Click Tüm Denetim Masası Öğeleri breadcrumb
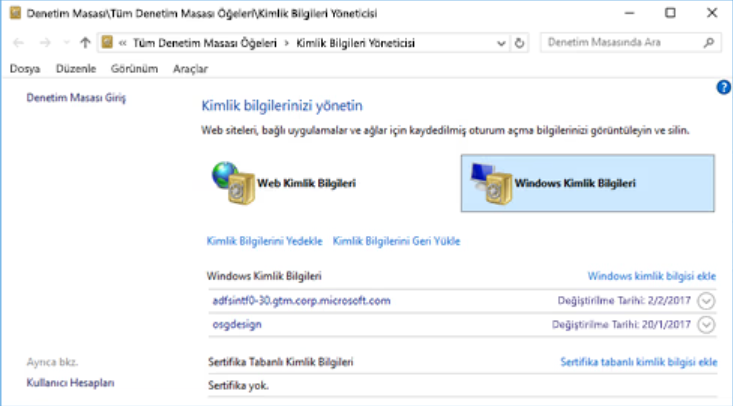 tap(205, 43)
